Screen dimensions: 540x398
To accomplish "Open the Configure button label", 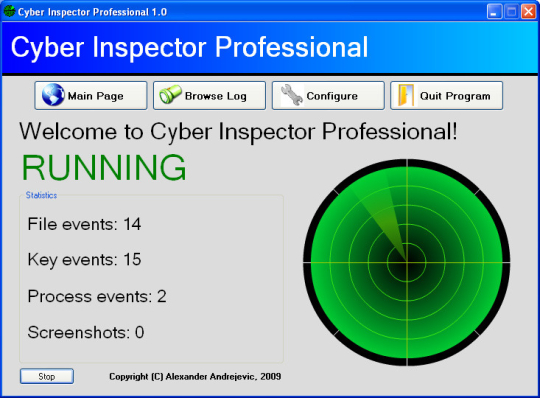I will [332, 96].
